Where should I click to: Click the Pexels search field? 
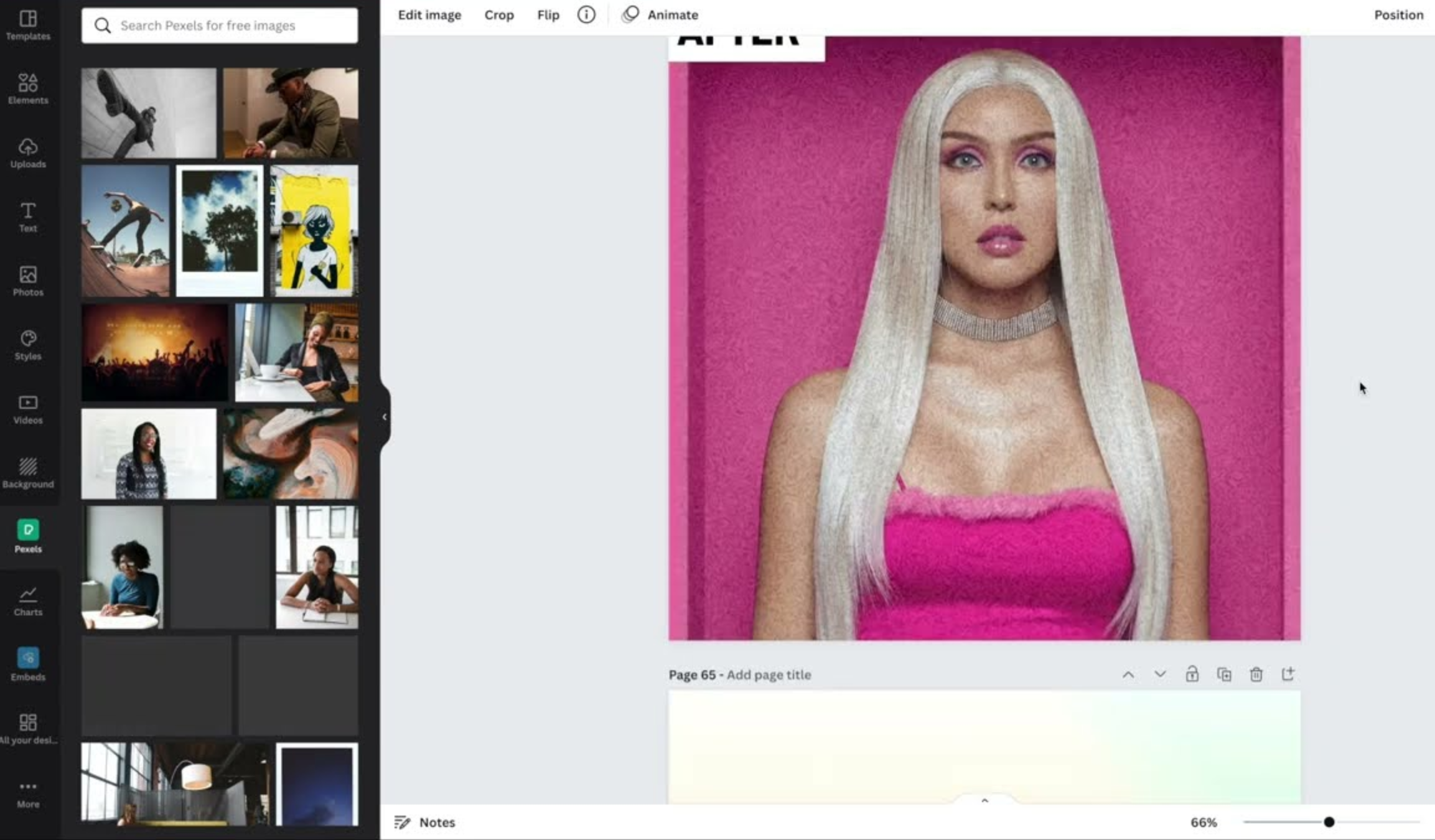[219, 26]
